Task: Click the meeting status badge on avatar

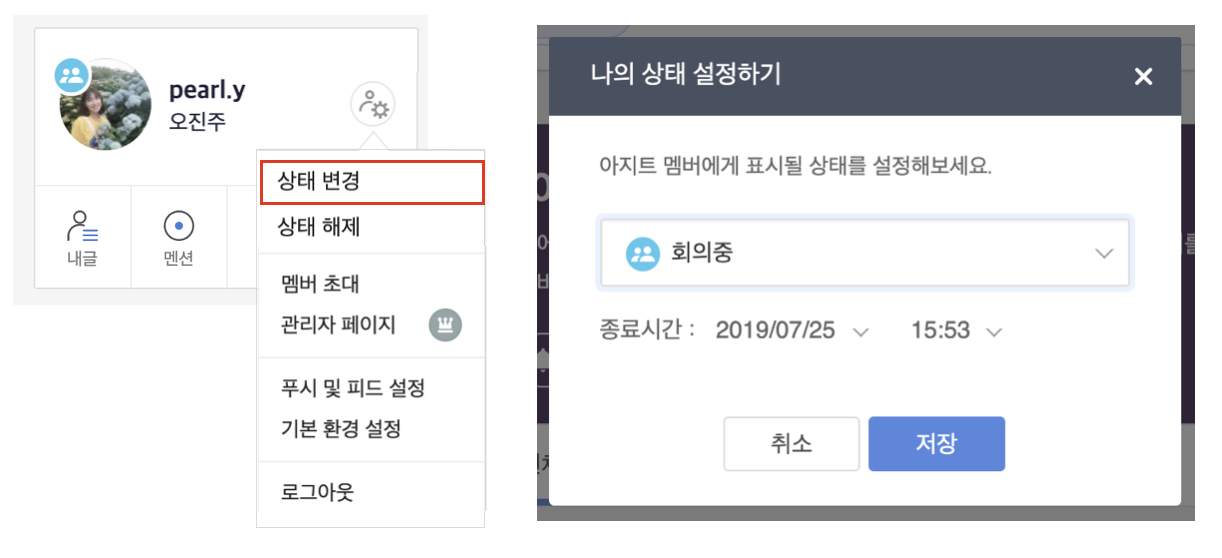Action: pos(72,76)
